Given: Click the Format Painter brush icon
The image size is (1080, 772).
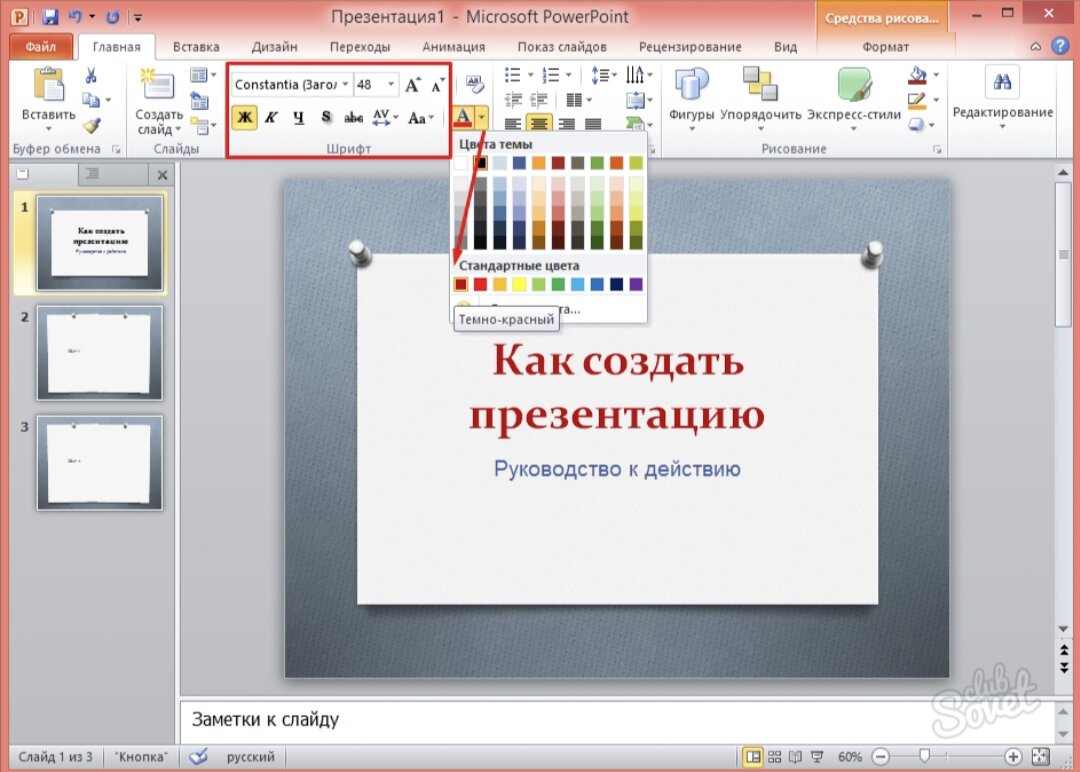Looking at the screenshot, I should point(92,126).
